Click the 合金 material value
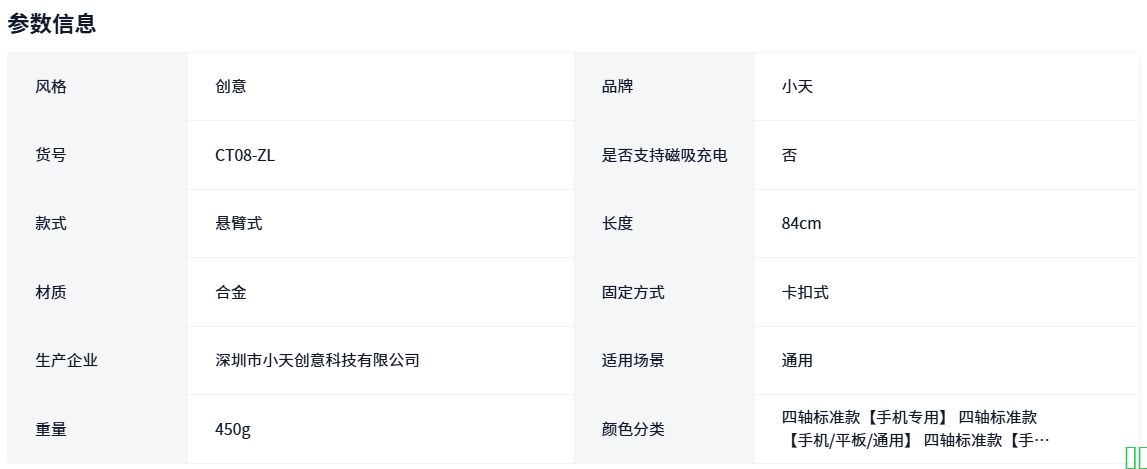1147x469 pixels. pyautogui.click(x=231, y=292)
